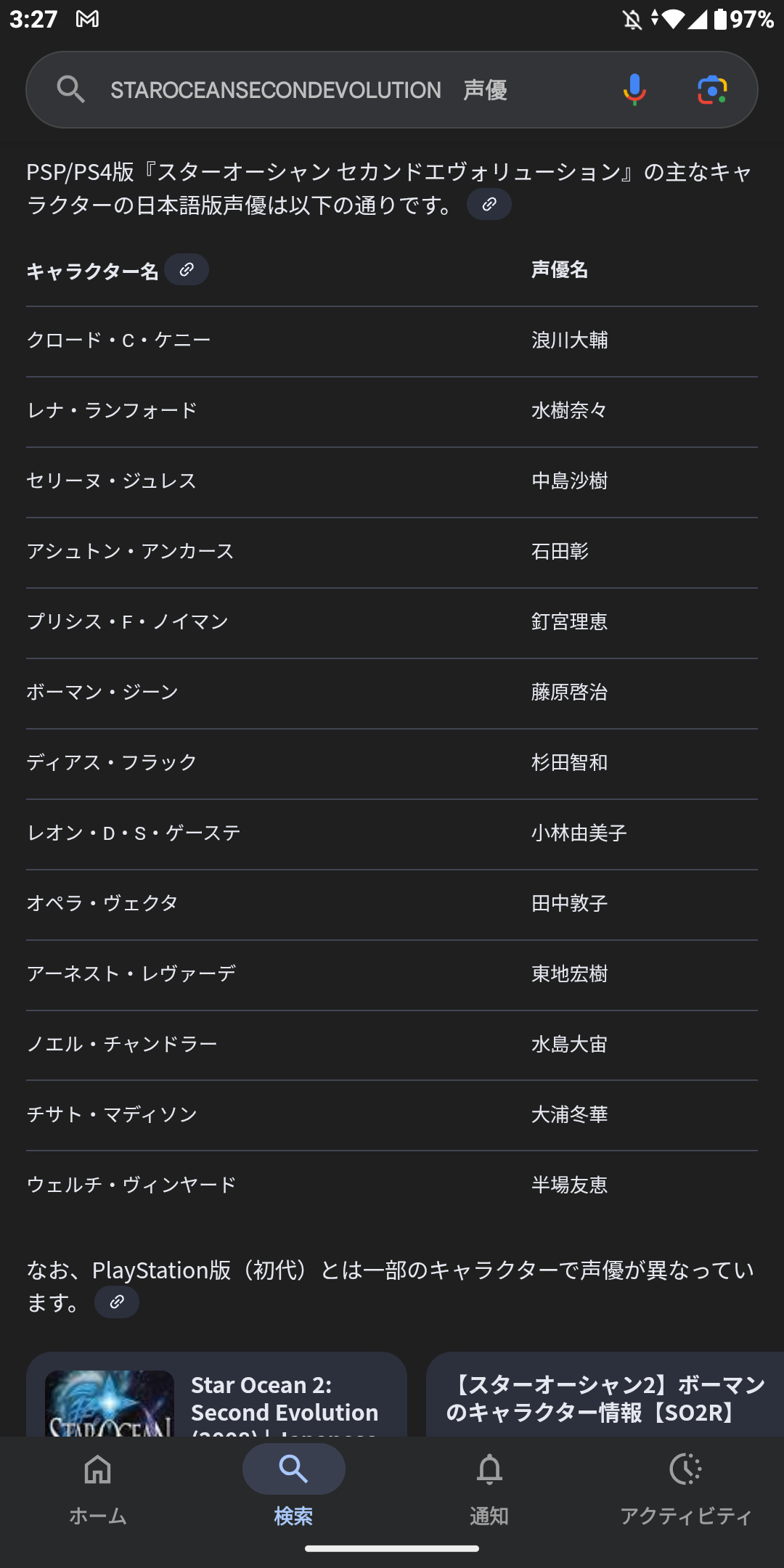Image resolution: width=784 pixels, height=1568 pixels.
Task: Open Star Ocean 2: Second Evolution card
Action: coord(285,1400)
